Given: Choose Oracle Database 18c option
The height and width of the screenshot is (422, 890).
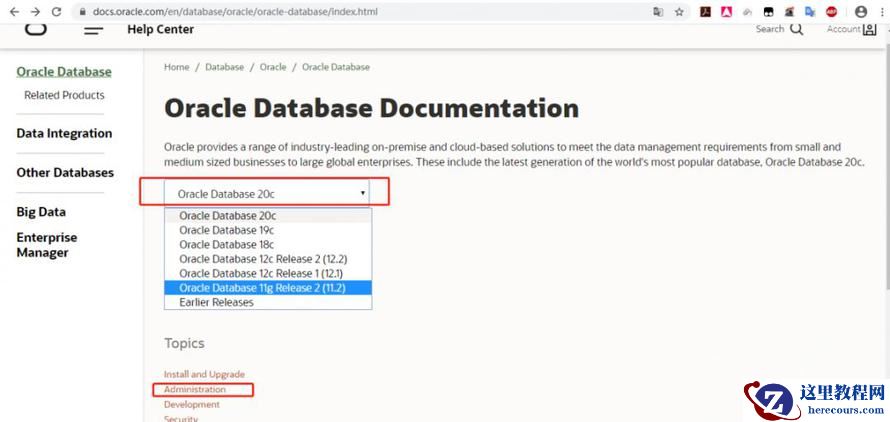Looking at the screenshot, I should pos(268,244).
